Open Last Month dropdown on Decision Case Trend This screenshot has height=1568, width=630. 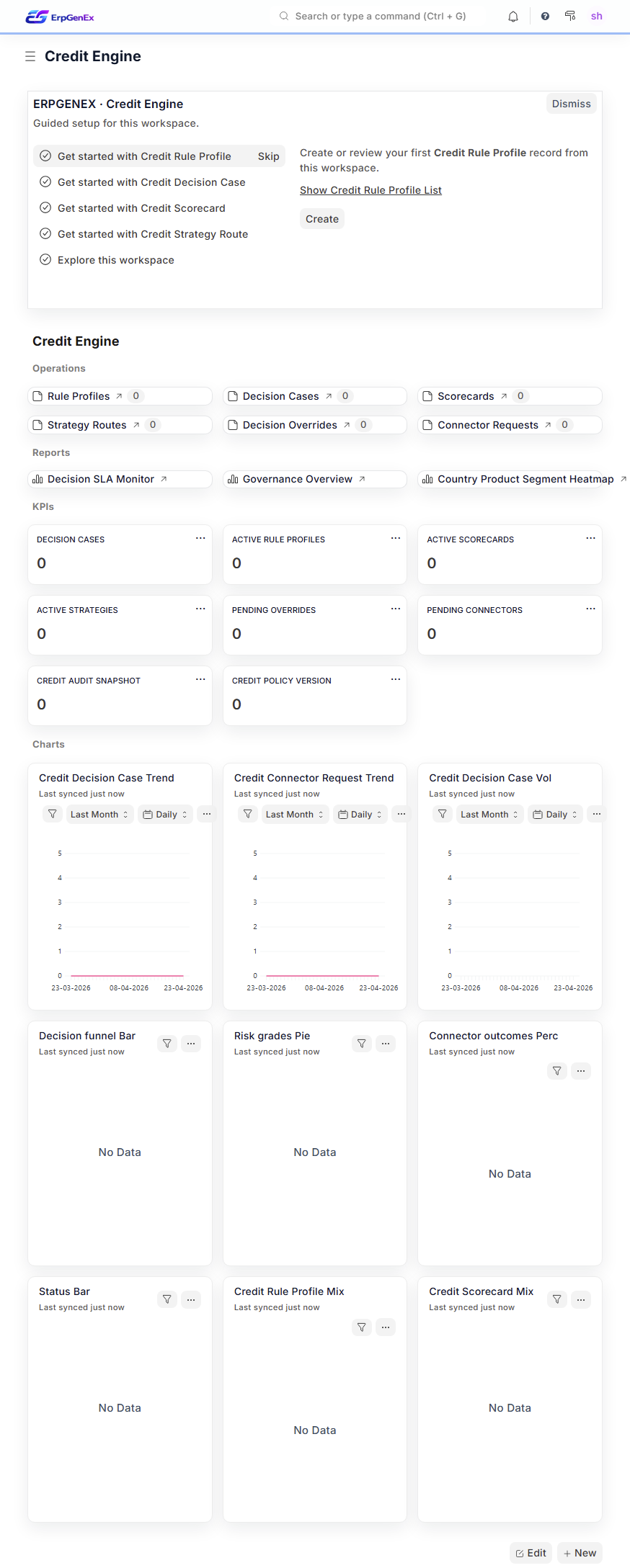tap(99, 814)
